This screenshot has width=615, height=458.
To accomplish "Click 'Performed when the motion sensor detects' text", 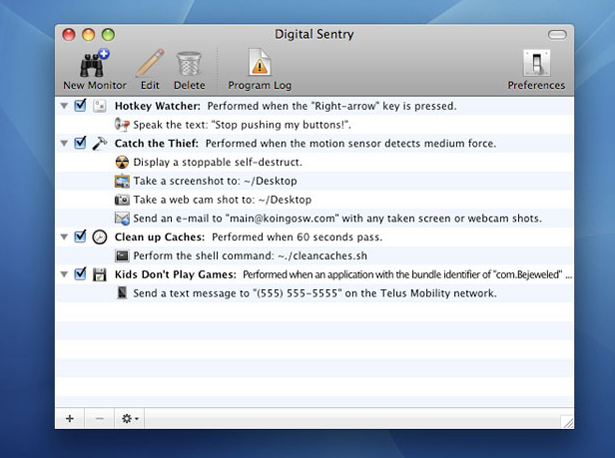I will [351, 144].
